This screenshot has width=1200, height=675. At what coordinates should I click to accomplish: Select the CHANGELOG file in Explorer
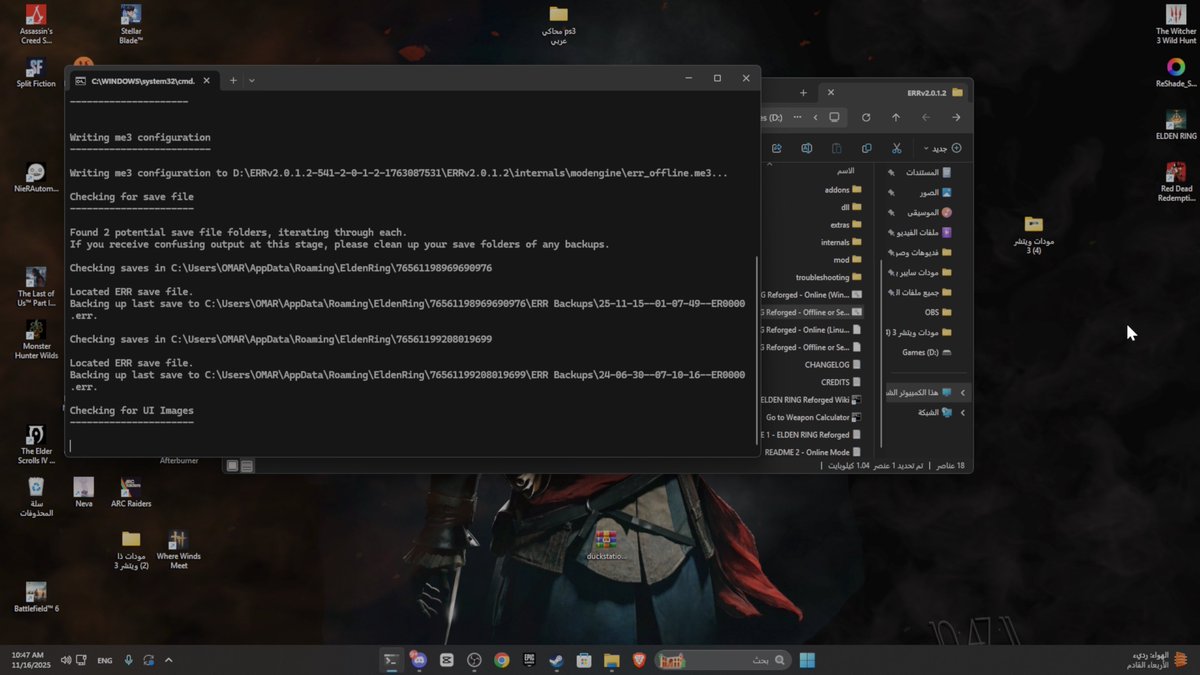[x=833, y=365]
